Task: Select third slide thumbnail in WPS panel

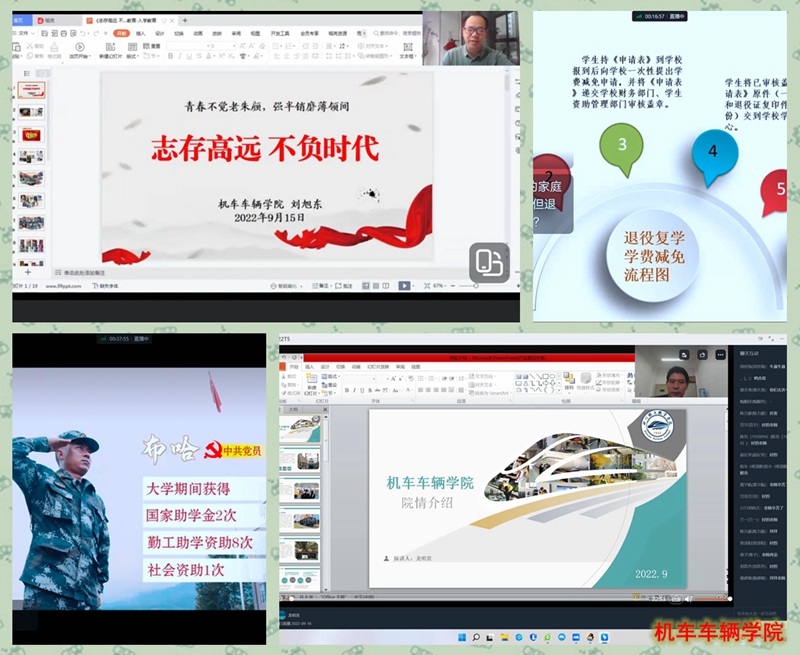Action: pyautogui.click(x=31, y=134)
